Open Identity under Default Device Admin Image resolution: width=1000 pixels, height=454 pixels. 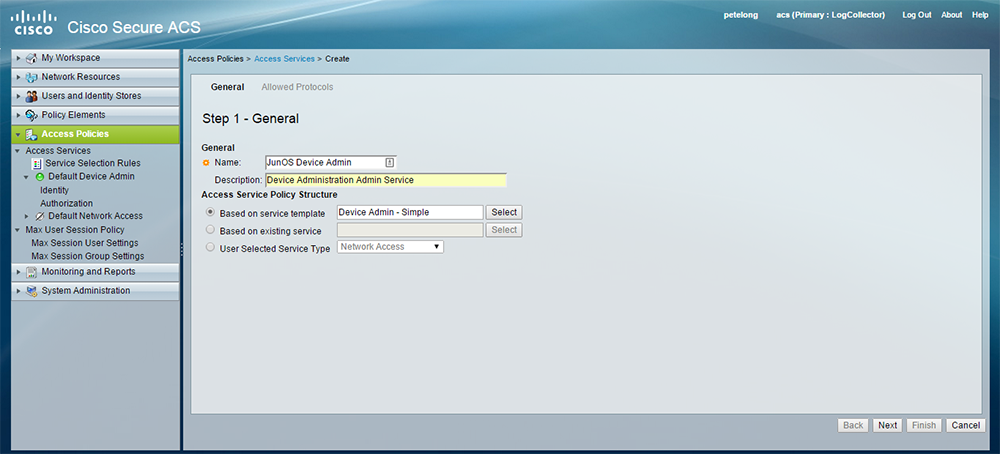point(54,190)
